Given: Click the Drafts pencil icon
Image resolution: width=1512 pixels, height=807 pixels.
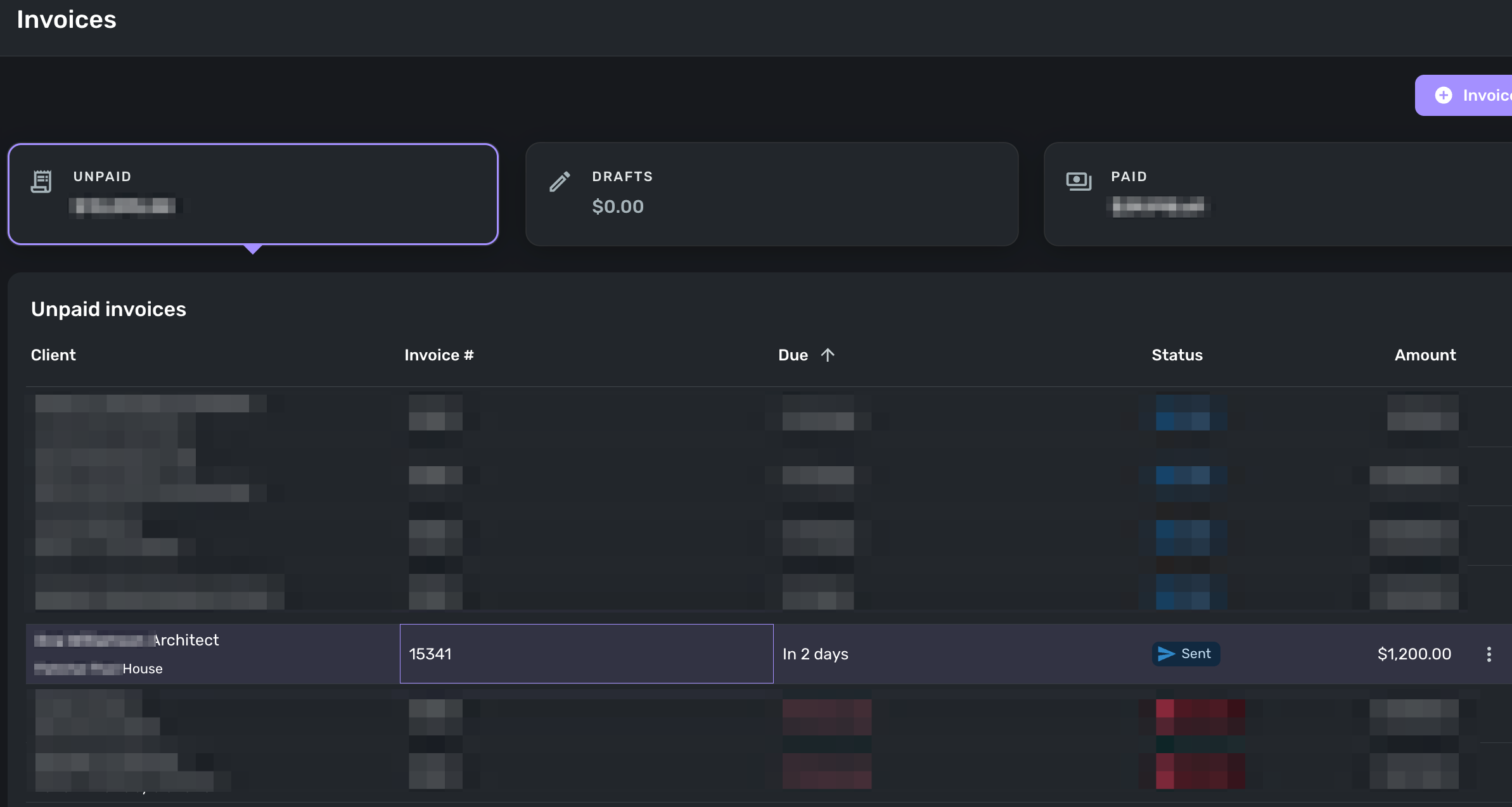Looking at the screenshot, I should click(x=560, y=182).
